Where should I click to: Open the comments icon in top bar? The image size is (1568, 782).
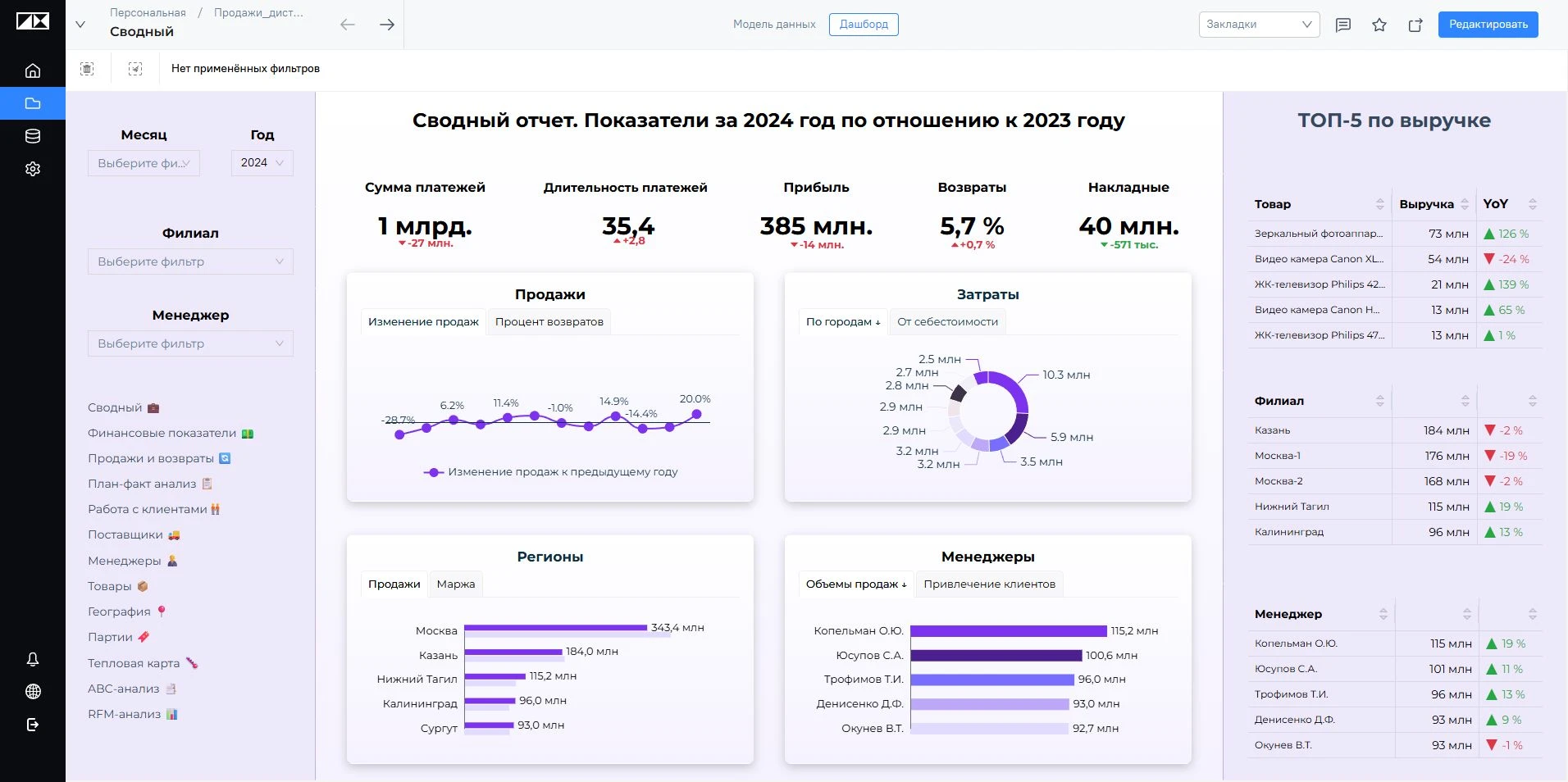click(1343, 25)
